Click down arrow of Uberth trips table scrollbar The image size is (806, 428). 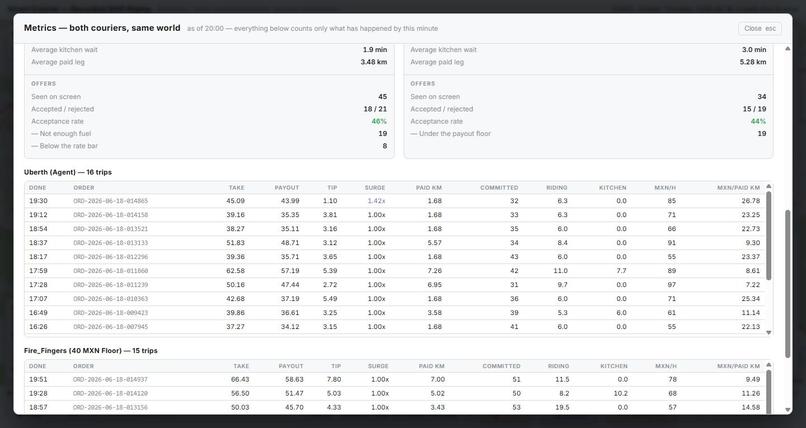point(769,332)
